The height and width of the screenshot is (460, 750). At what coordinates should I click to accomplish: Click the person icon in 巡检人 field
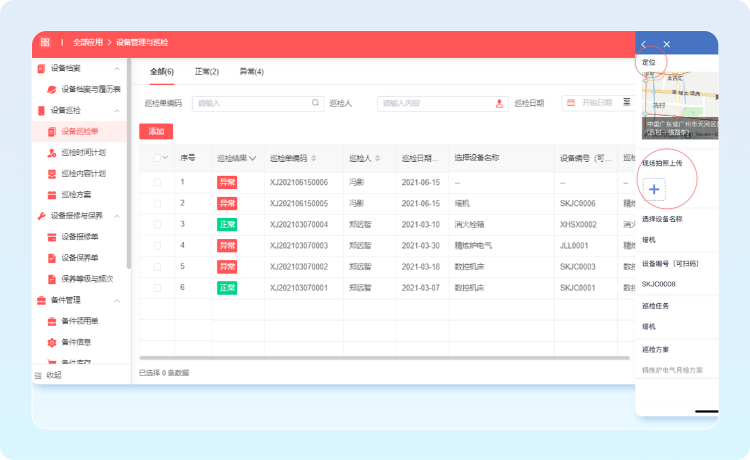pos(501,102)
